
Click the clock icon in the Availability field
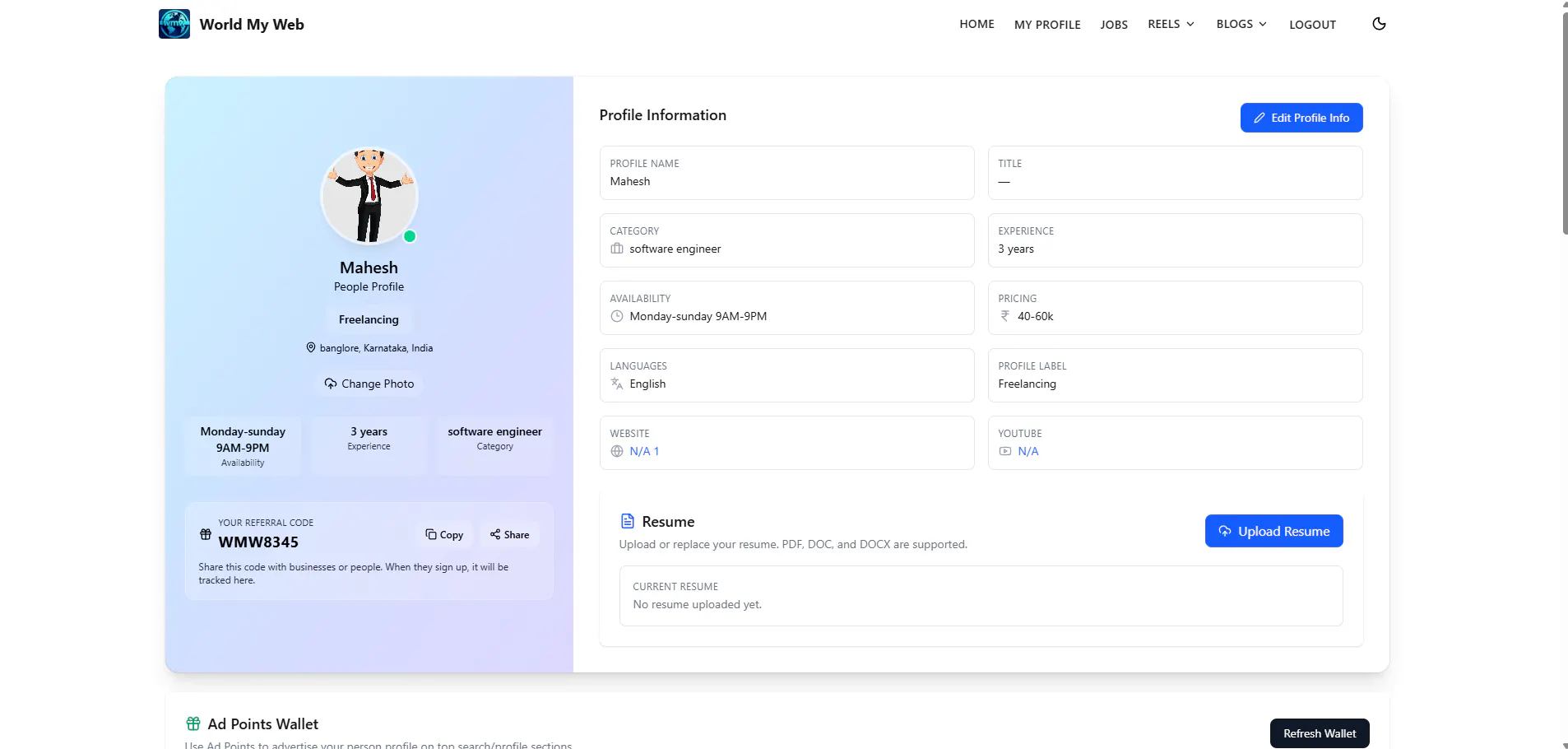617,316
